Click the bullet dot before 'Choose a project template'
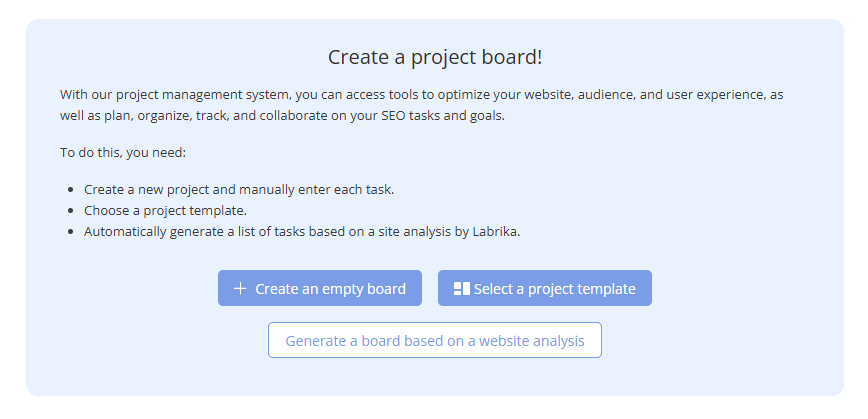Image resolution: width=868 pixels, height=419 pixels. click(71, 210)
